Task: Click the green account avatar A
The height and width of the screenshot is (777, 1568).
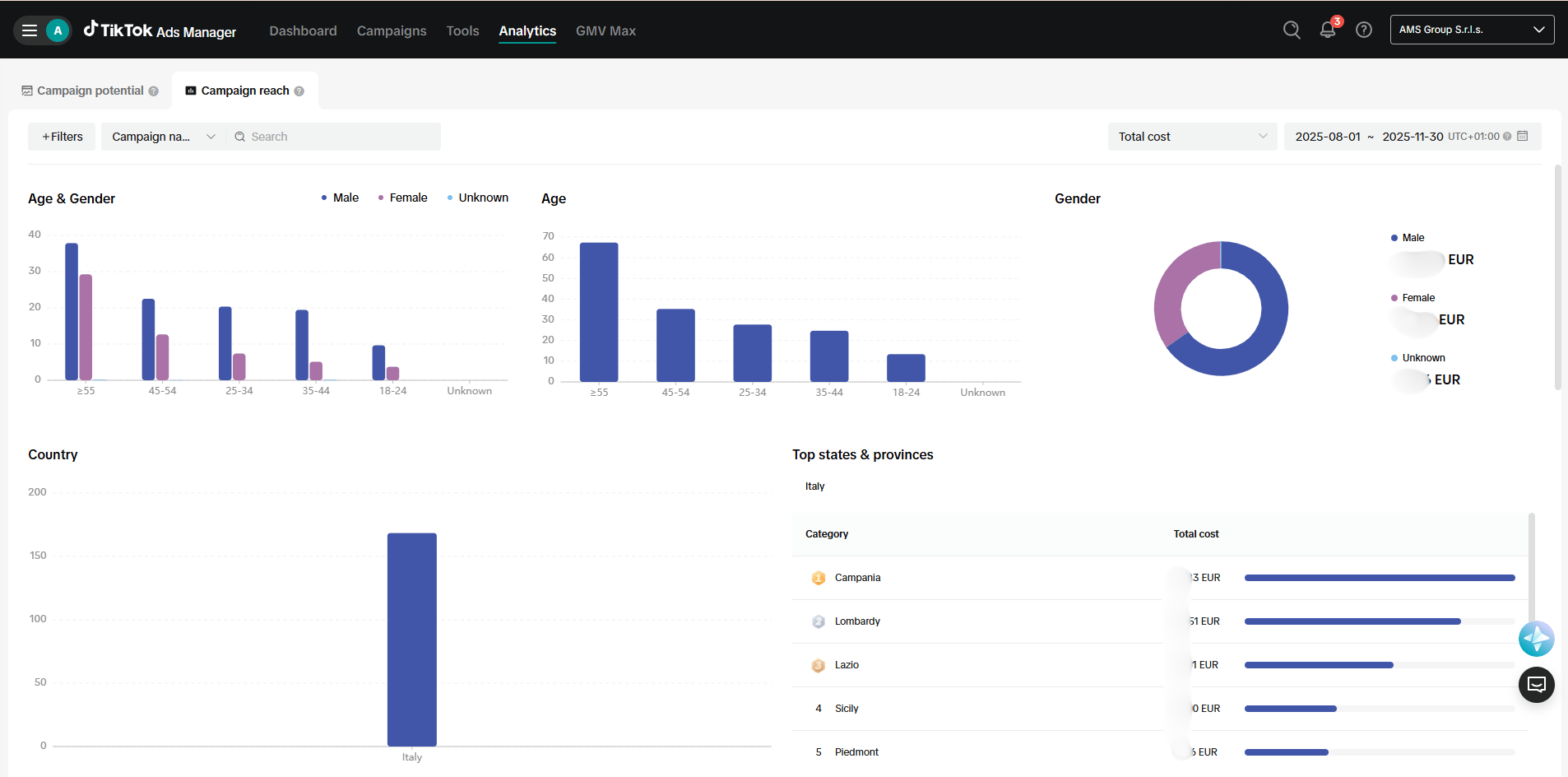Action: pyautogui.click(x=58, y=30)
